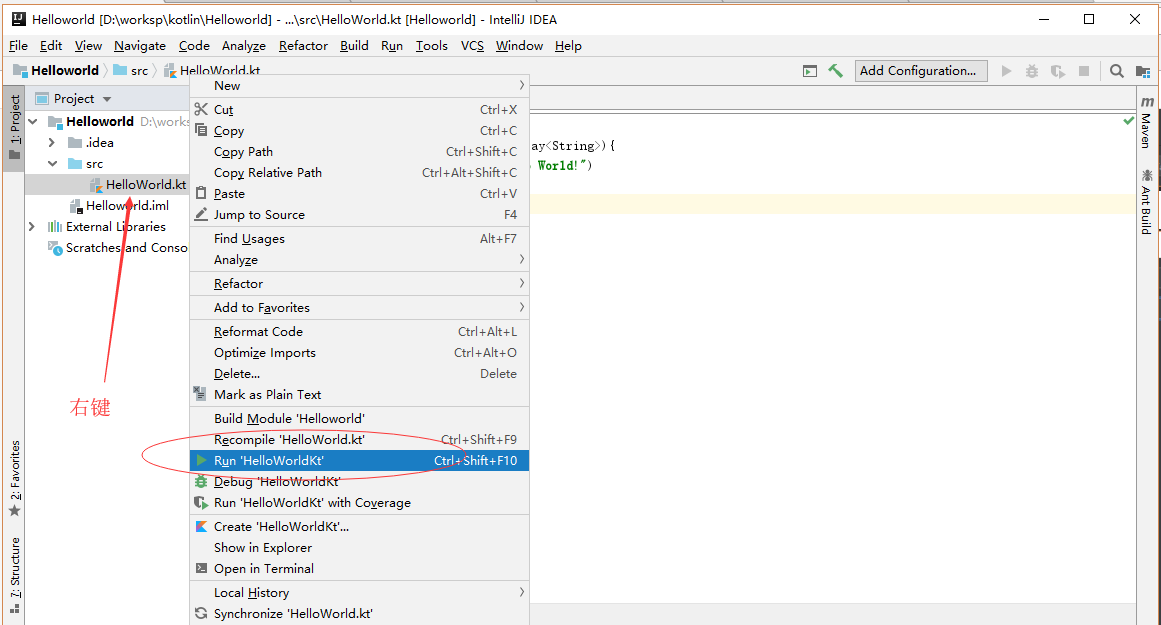Open Ant Build tool window
Viewport: 1161px width, 625px height.
(x=1147, y=201)
